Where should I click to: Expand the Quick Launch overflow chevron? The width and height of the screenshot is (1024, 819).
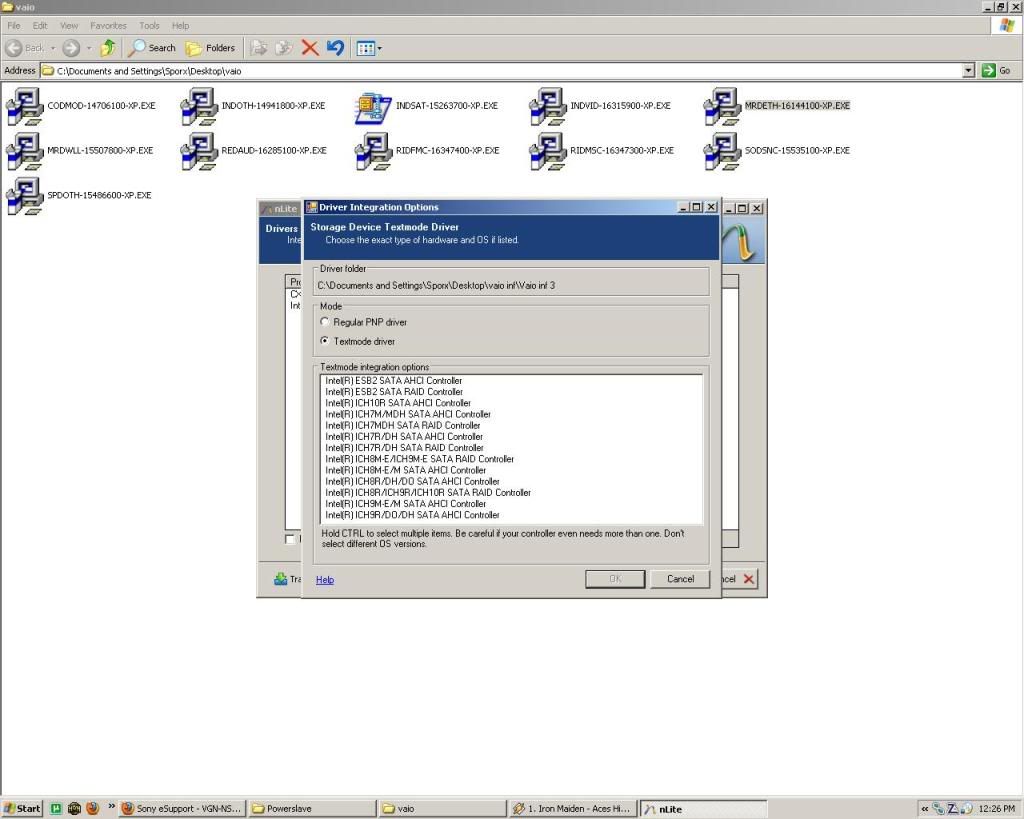point(111,807)
